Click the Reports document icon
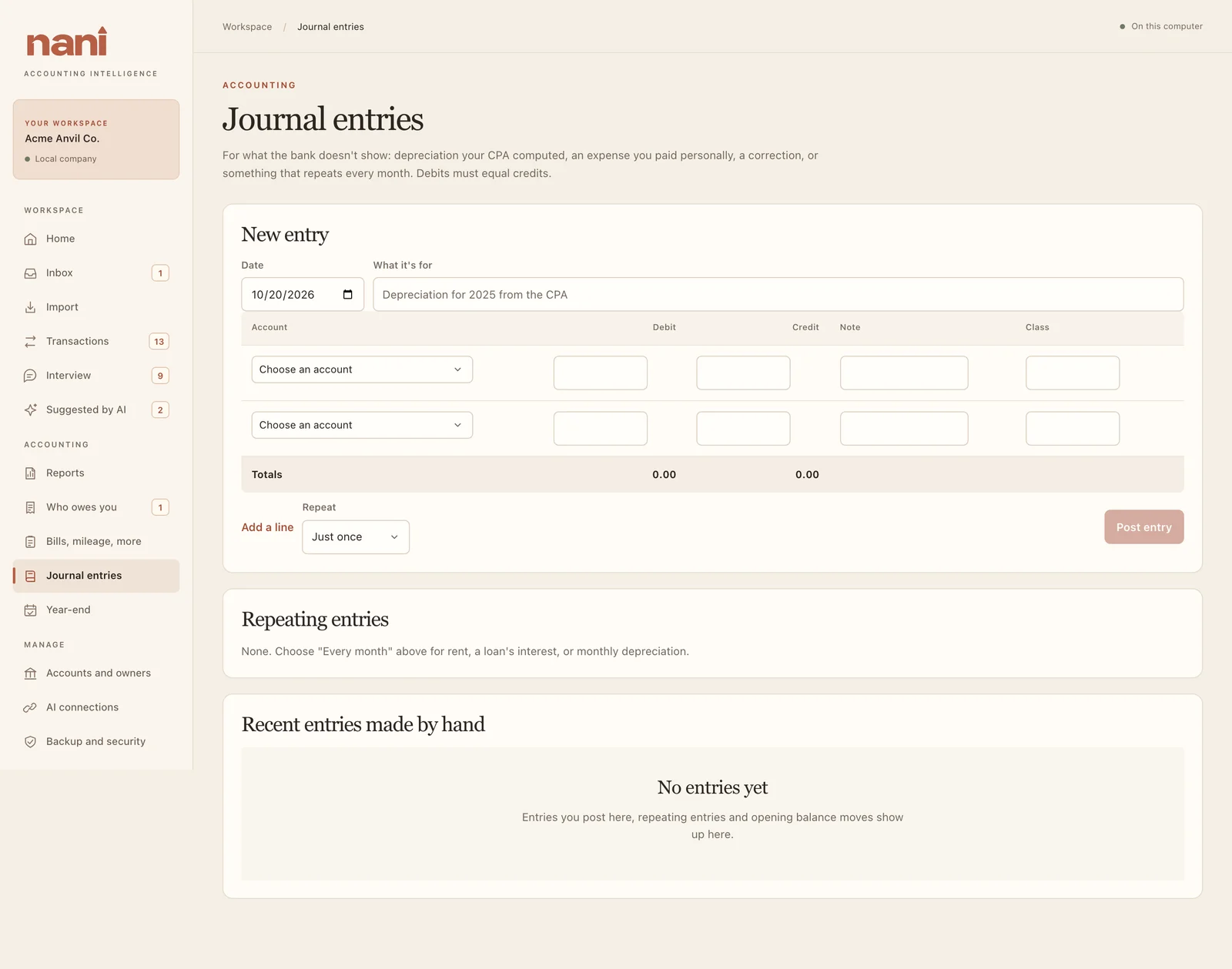 click(30, 473)
